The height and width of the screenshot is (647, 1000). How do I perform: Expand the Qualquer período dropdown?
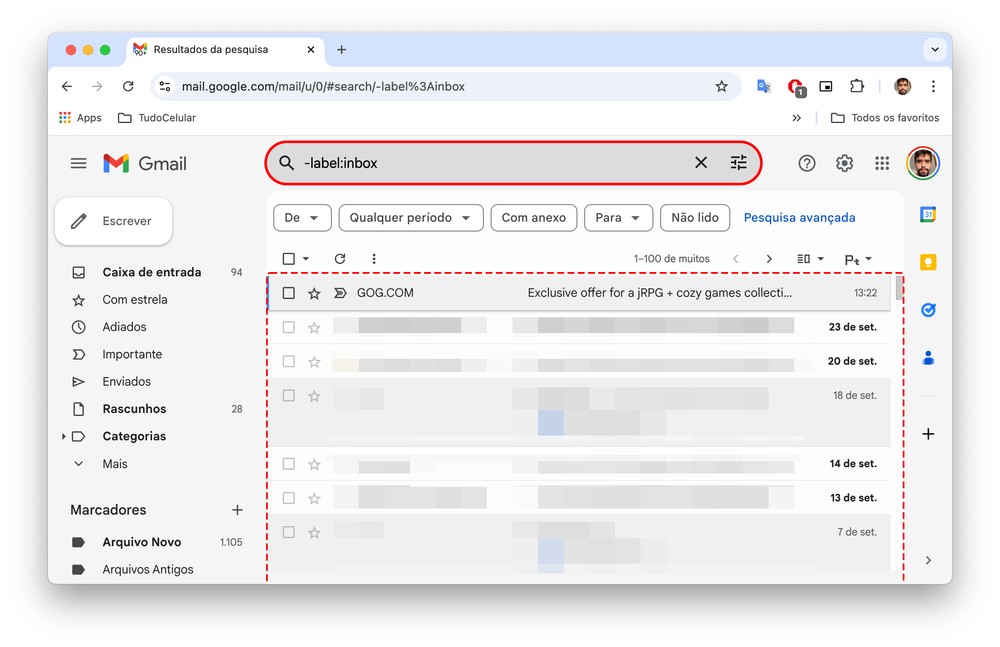click(411, 218)
